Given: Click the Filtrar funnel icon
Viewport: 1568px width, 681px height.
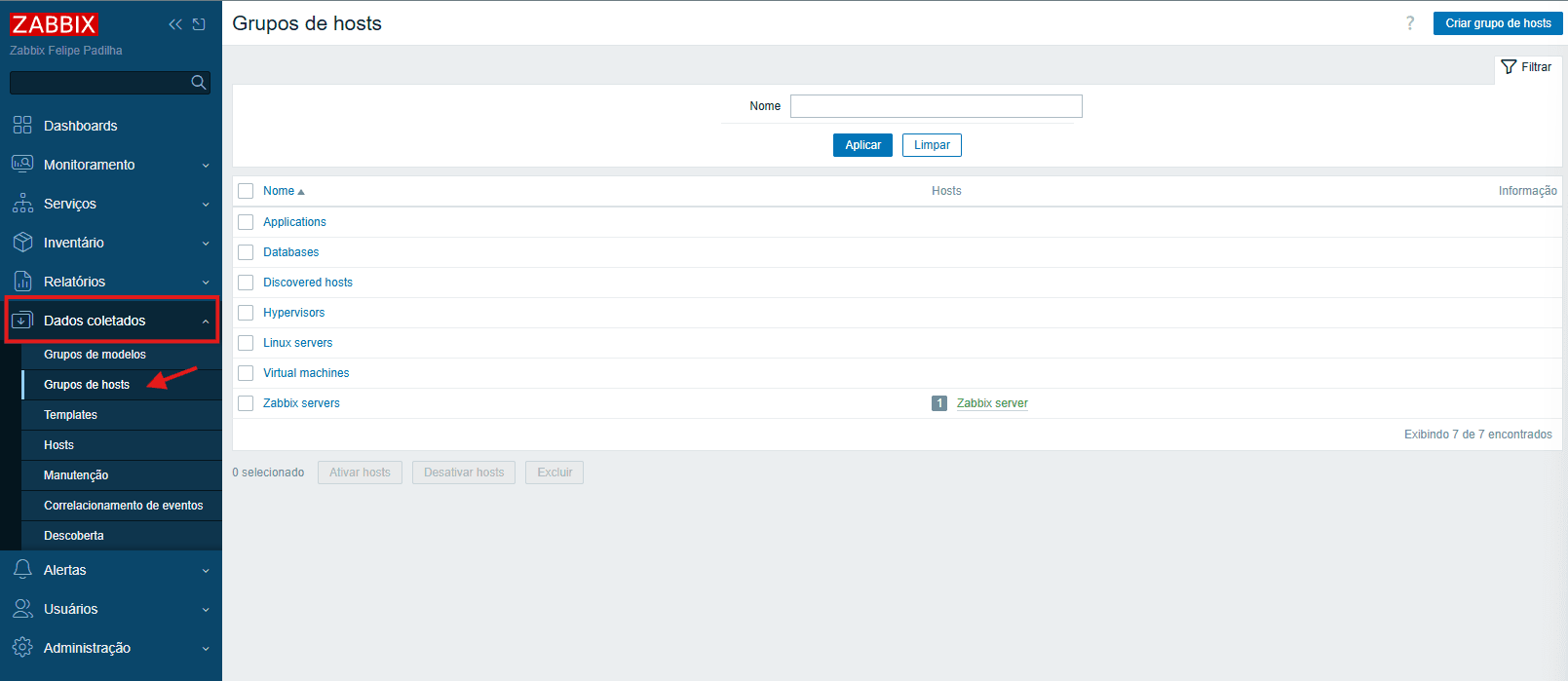Looking at the screenshot, I should coord(1509,67).
